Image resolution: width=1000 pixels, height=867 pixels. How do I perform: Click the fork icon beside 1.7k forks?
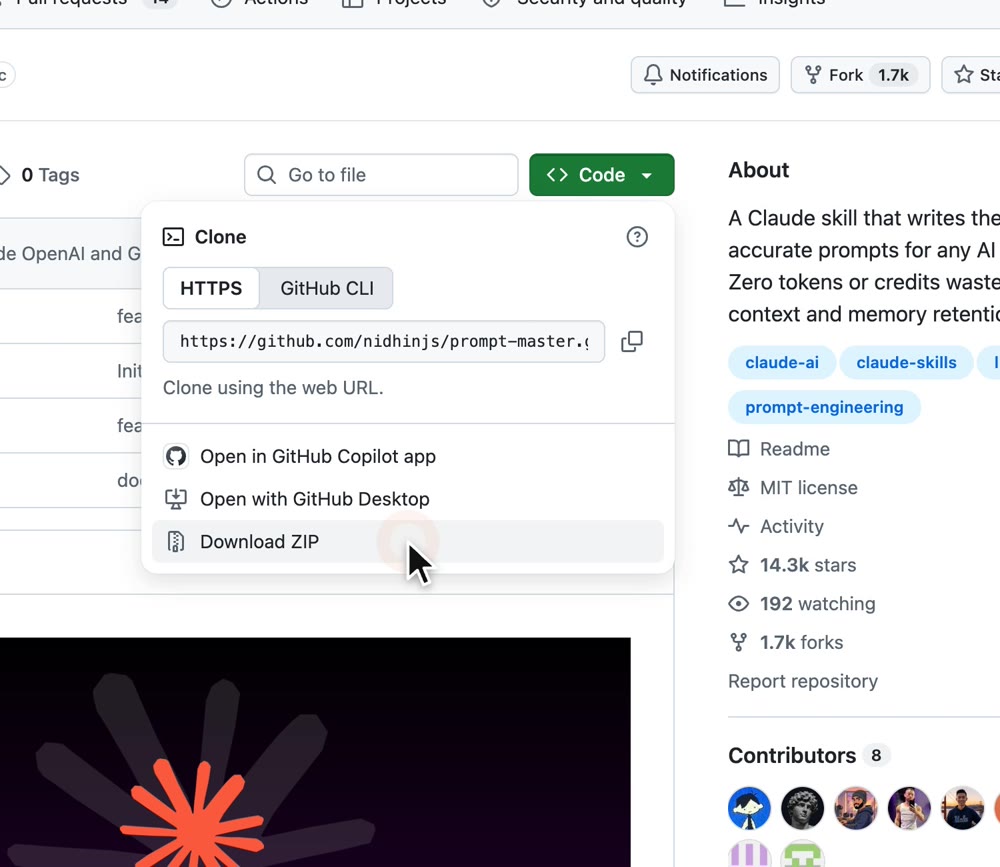tap(739, 642)
